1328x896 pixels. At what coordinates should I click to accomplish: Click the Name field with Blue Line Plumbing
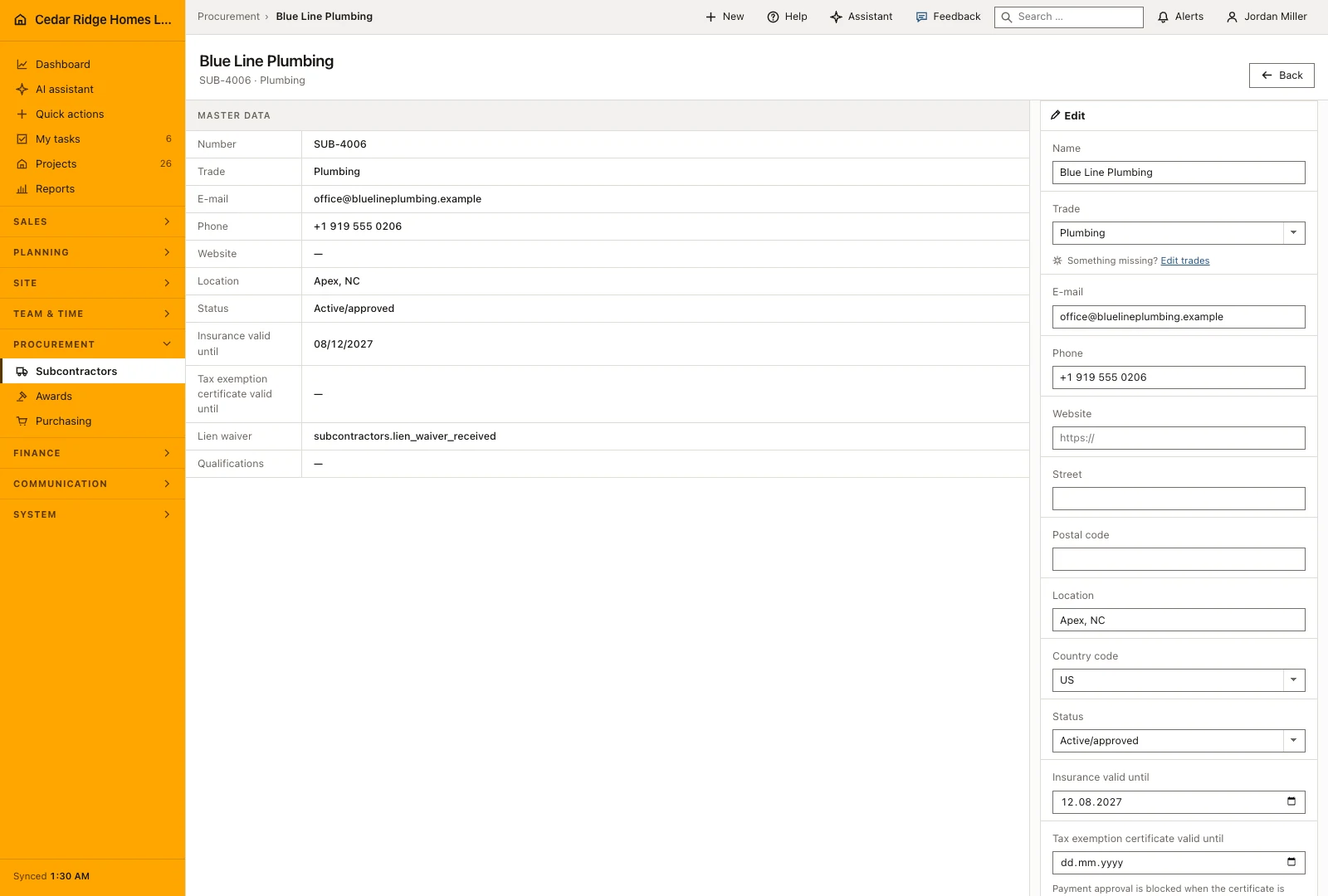1179,173
